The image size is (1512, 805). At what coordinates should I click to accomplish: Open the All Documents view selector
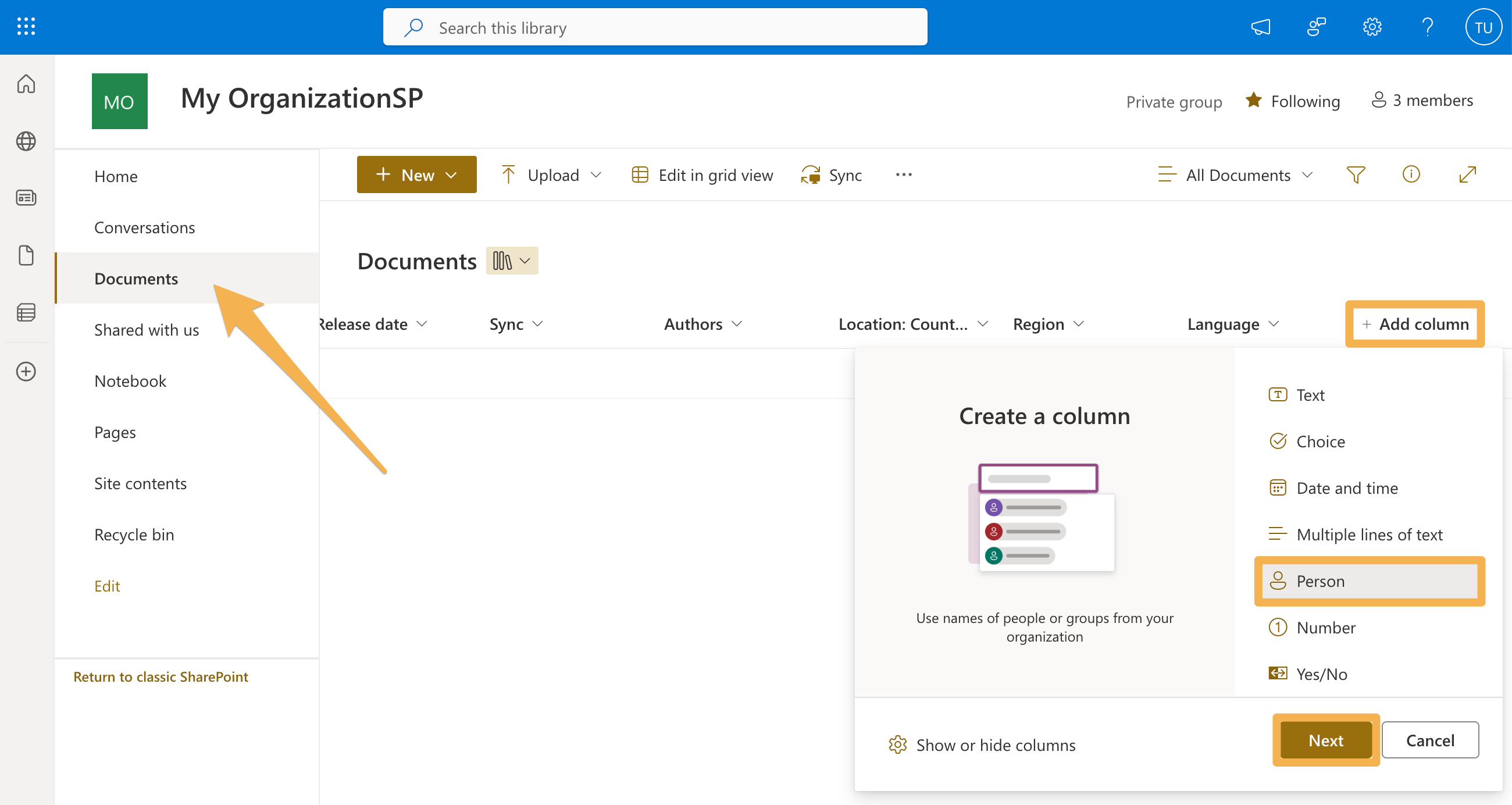[1236, 174]
